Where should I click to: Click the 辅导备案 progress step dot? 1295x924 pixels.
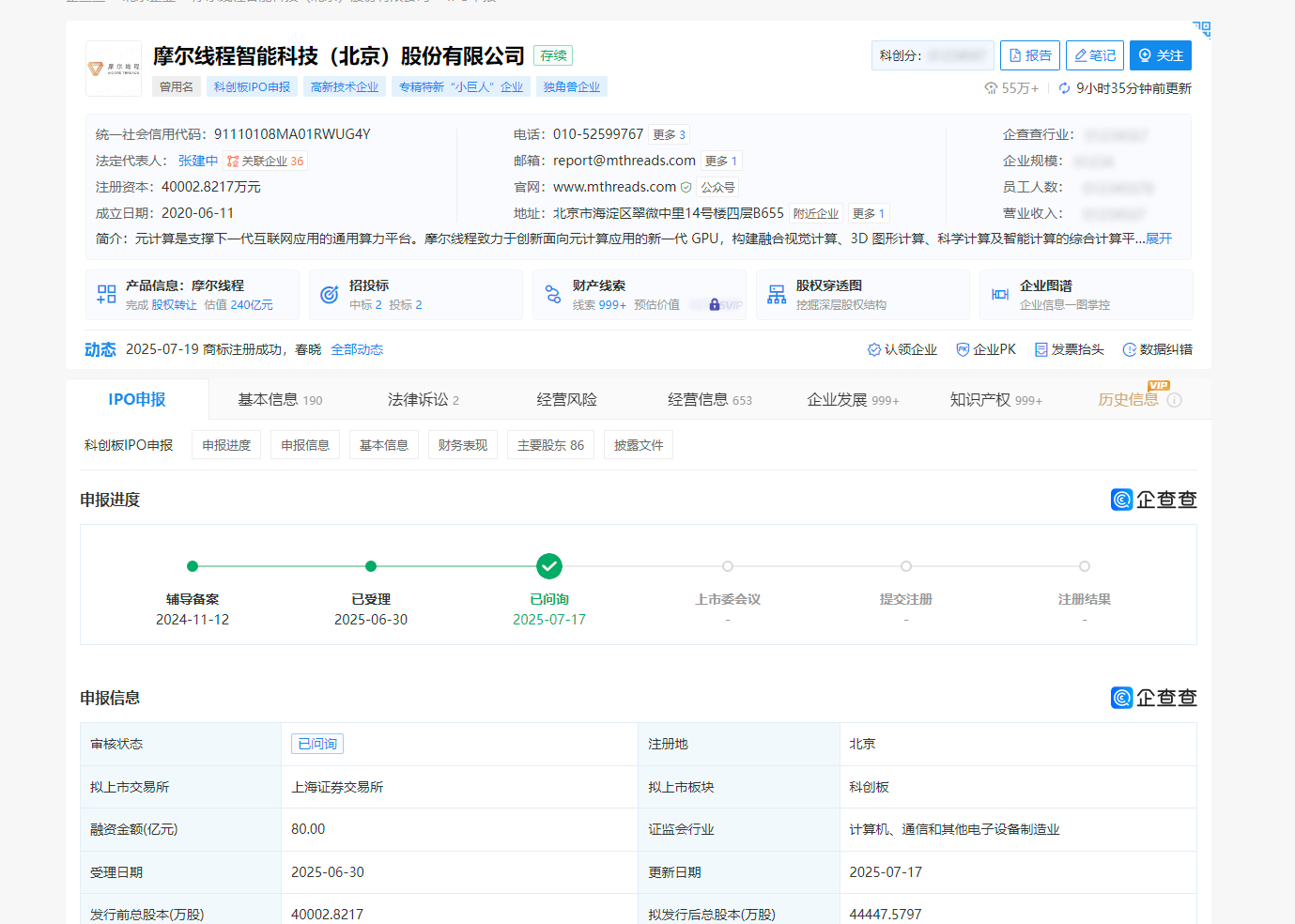[x=193, y=566]
